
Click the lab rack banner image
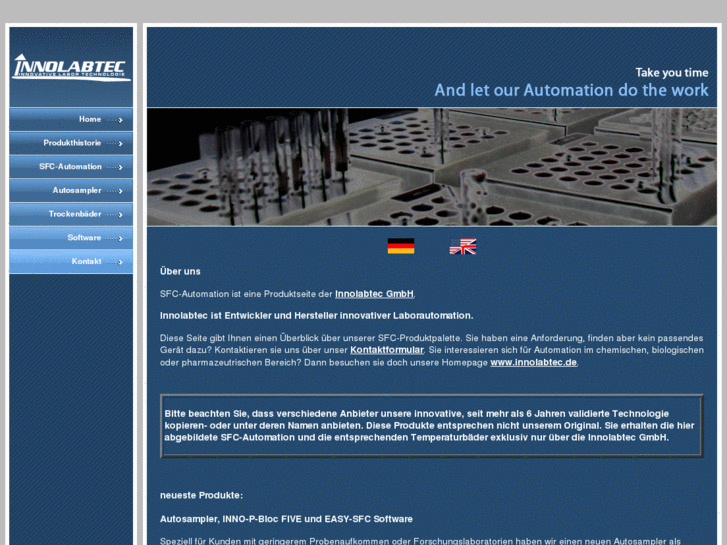pyautogui.click(x=432, y=167)
